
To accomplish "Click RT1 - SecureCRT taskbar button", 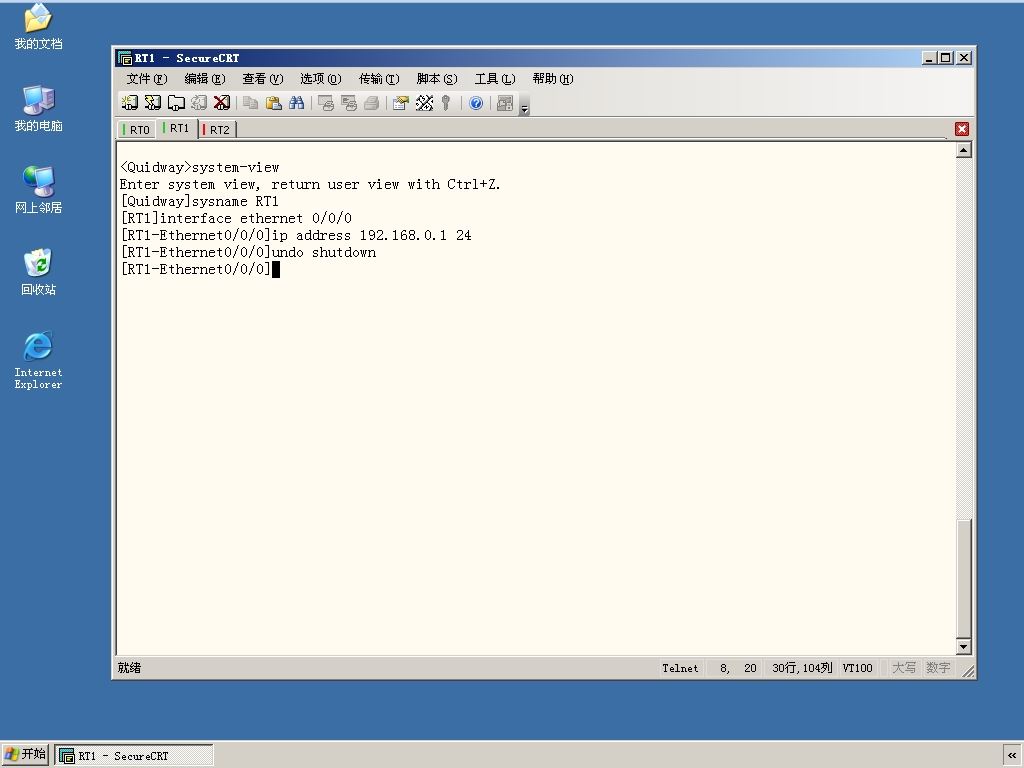I will (134, 756).
